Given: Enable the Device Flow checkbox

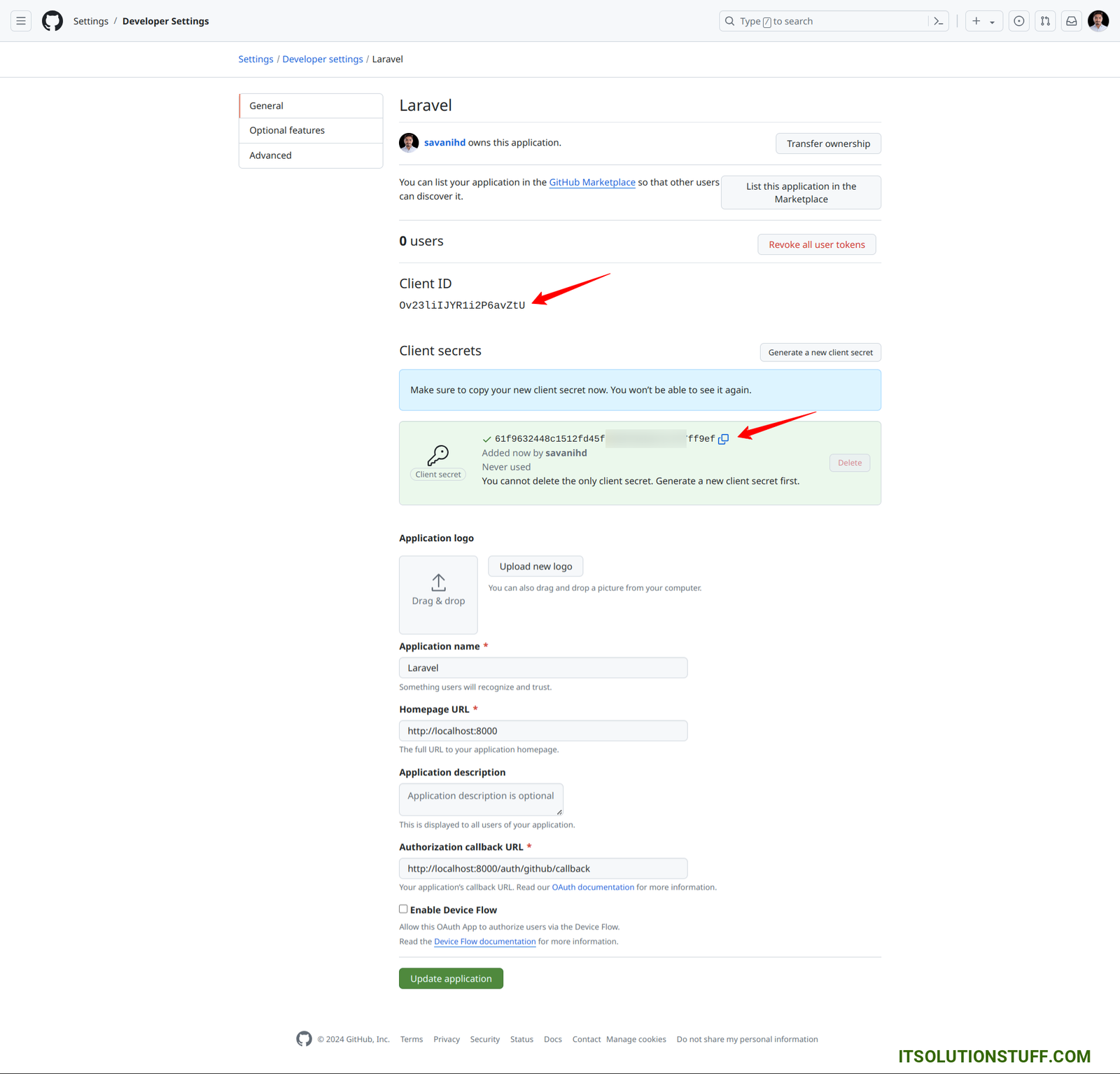Looking at the screenshot, I should [x=403, y=909].
